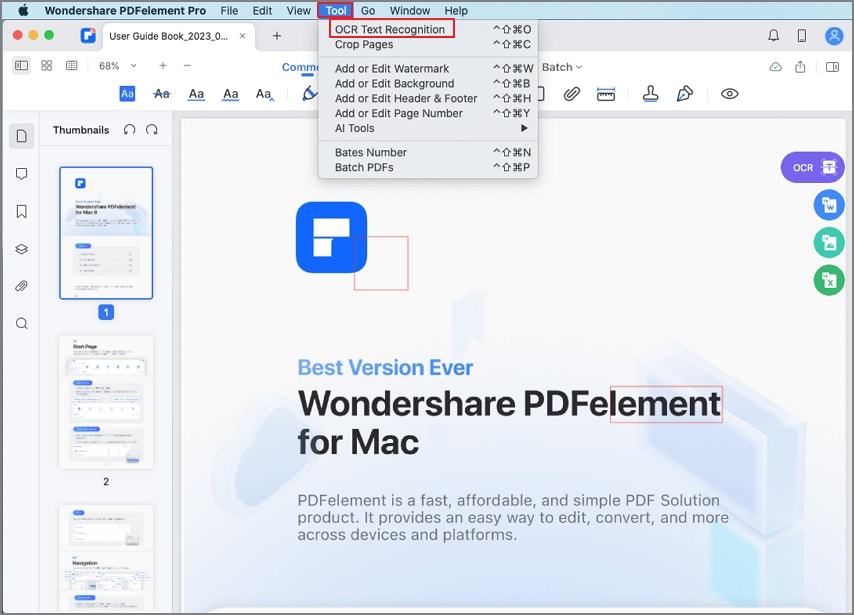
Task: Zoom out with the minus button
Action: 187,65
